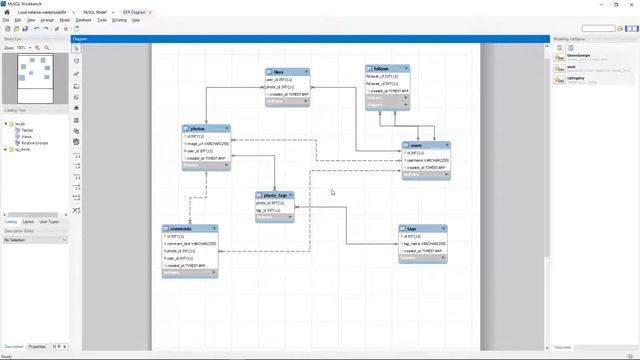Select Routine Groups in catalog tree
This screenshot has width=640, height=360.
point(35,143)
